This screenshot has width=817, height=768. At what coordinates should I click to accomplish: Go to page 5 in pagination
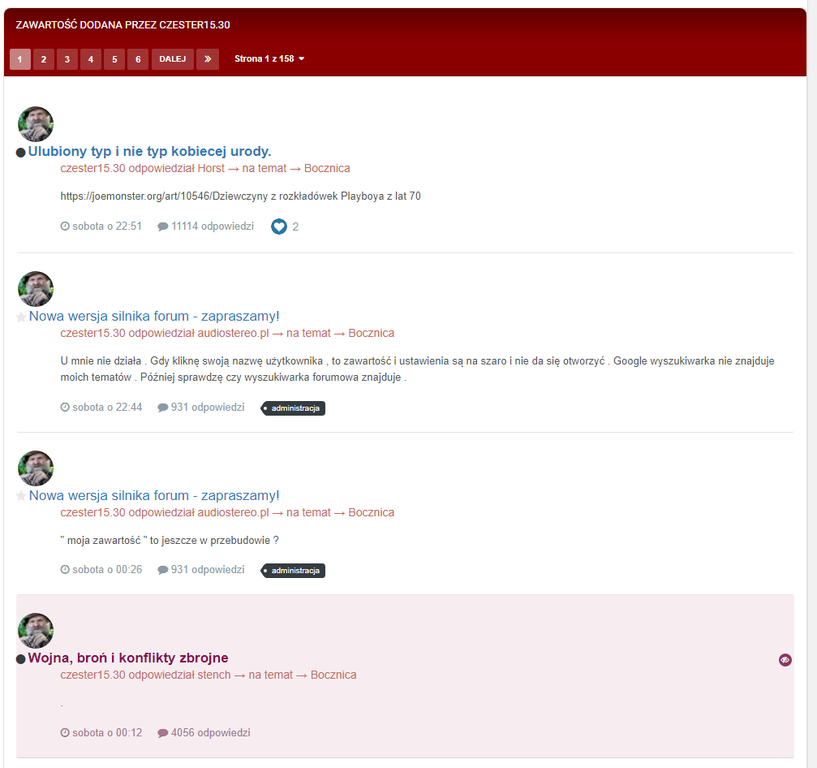click(115, 59)
